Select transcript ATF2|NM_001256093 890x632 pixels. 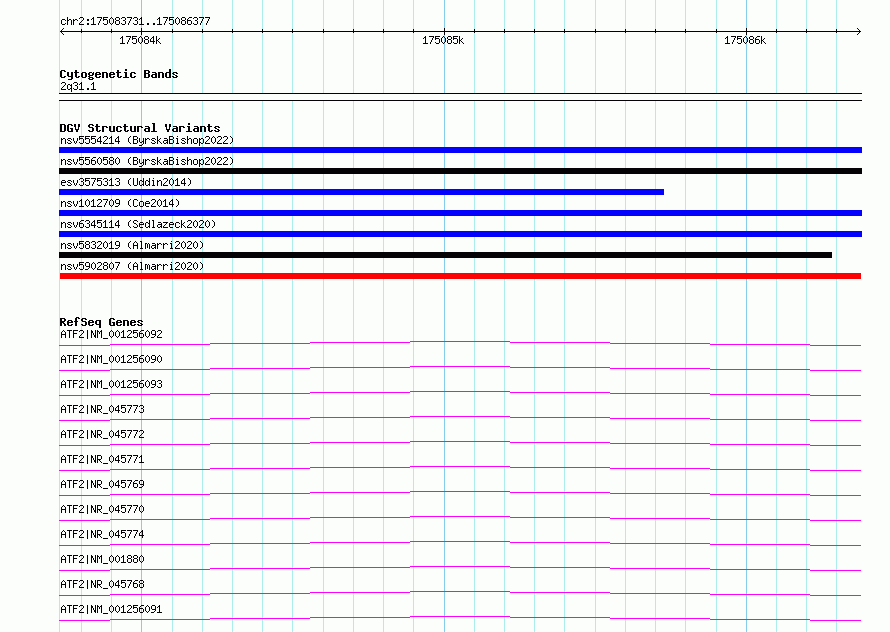tap(111, 384)
